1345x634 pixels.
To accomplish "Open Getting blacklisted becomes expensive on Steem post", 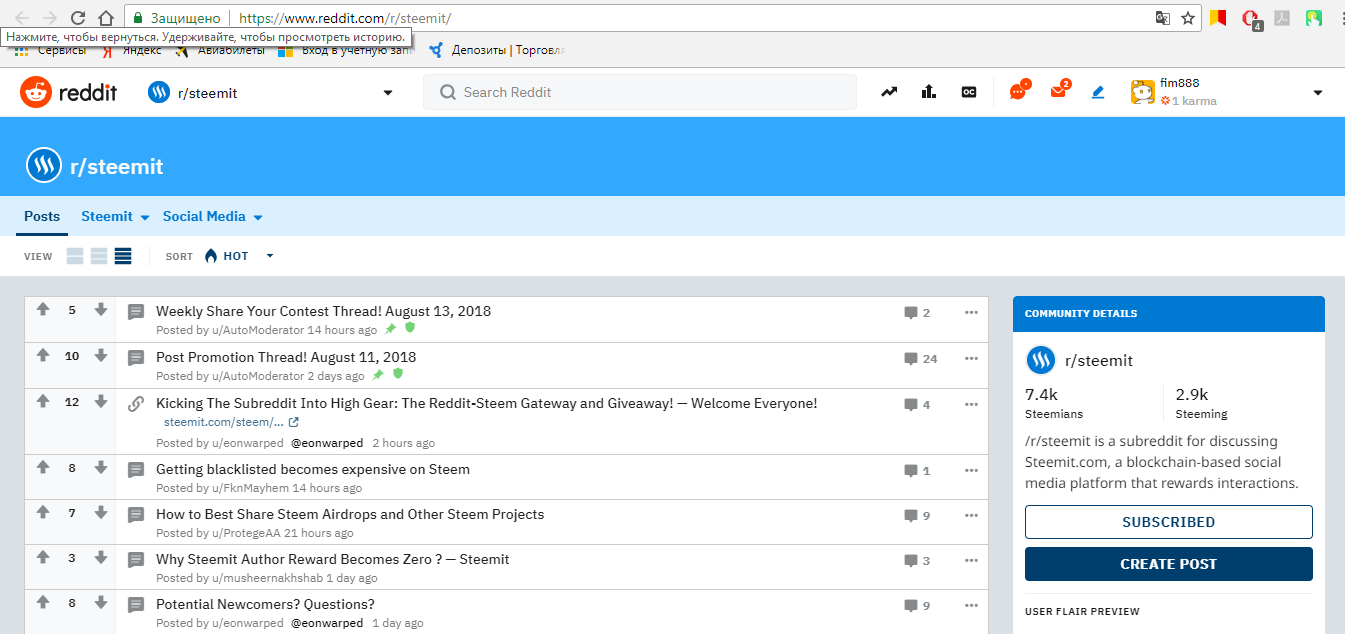I will [313, 469].
